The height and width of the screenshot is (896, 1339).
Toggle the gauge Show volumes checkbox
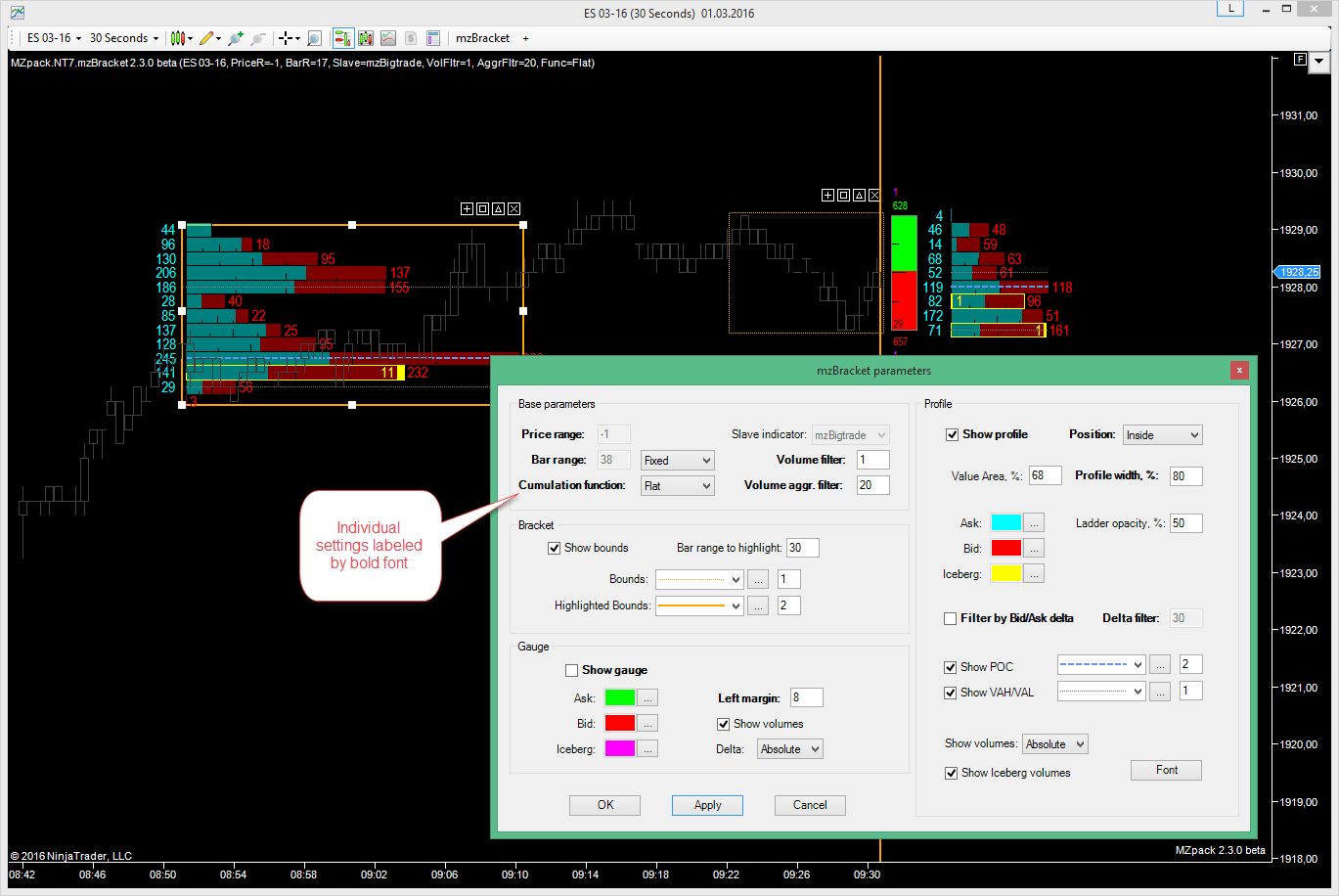724,724
